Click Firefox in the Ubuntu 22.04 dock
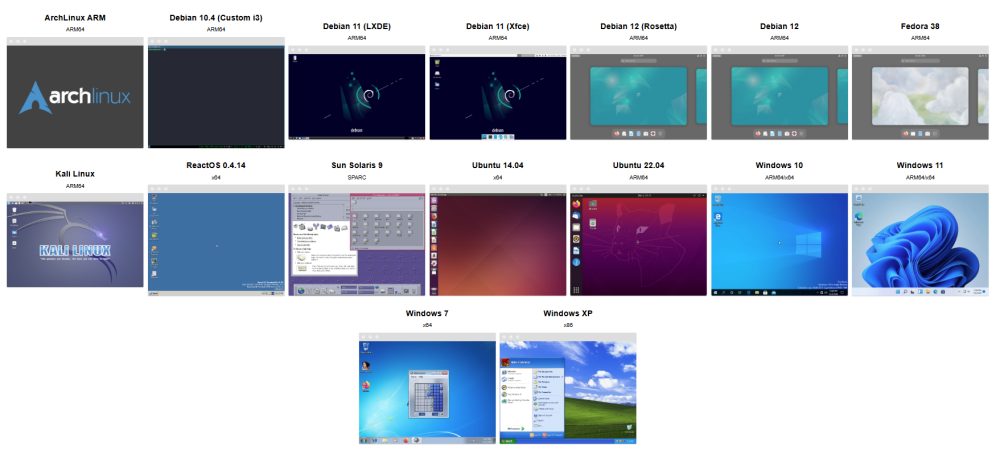1000x454 pixels. (x=577, y=204)
